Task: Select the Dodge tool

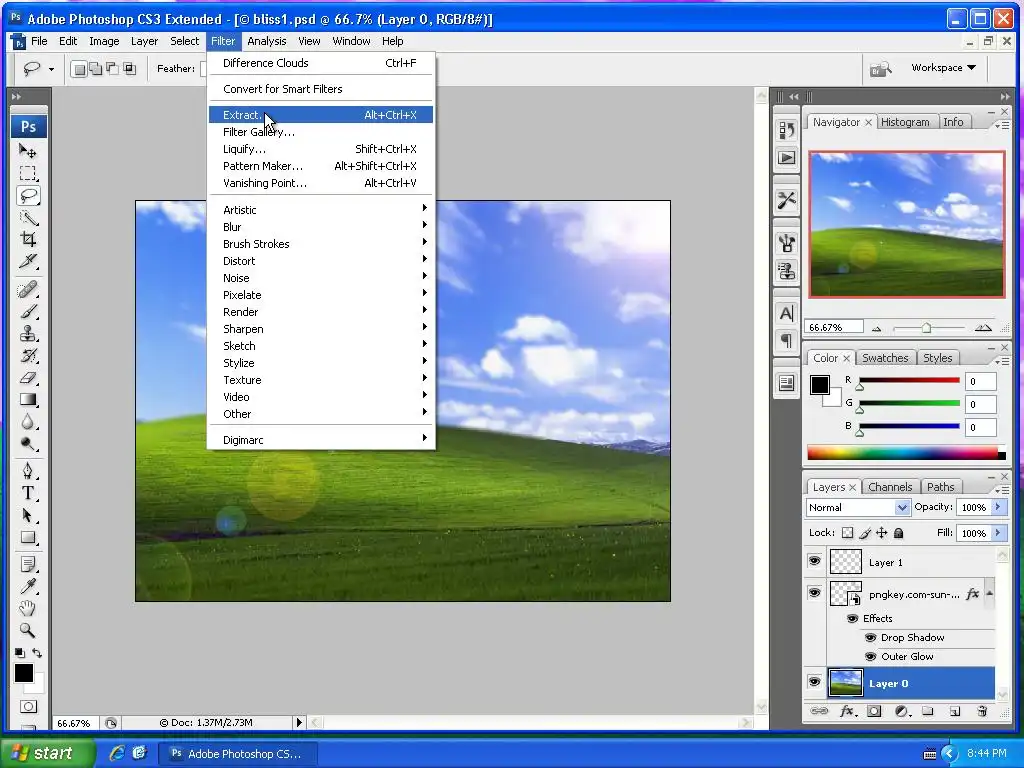Action: [x=27, y=444]
